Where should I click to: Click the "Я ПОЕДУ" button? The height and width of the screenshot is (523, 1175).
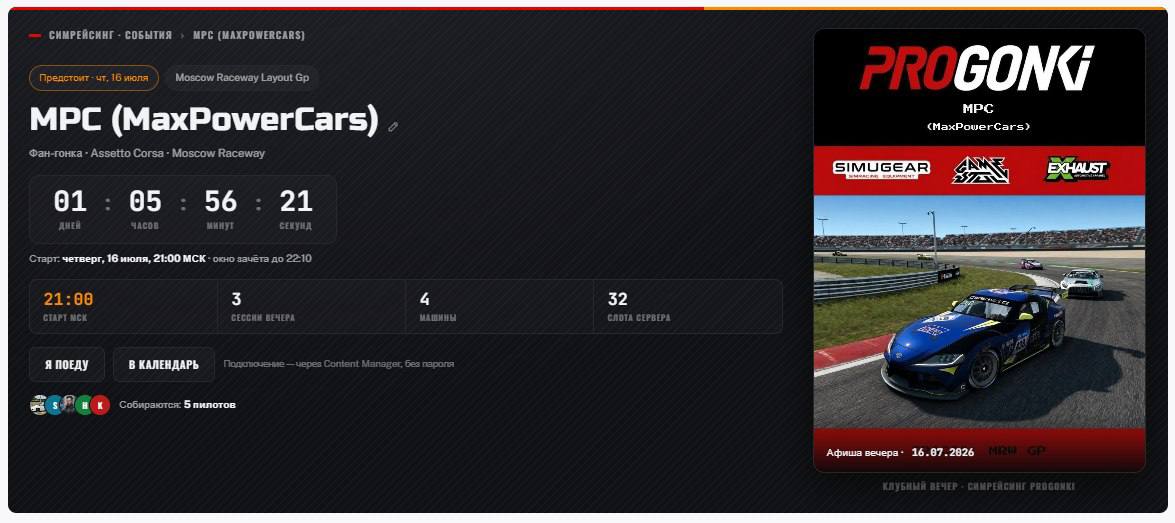pyautogui.click(x=67, y=365)
